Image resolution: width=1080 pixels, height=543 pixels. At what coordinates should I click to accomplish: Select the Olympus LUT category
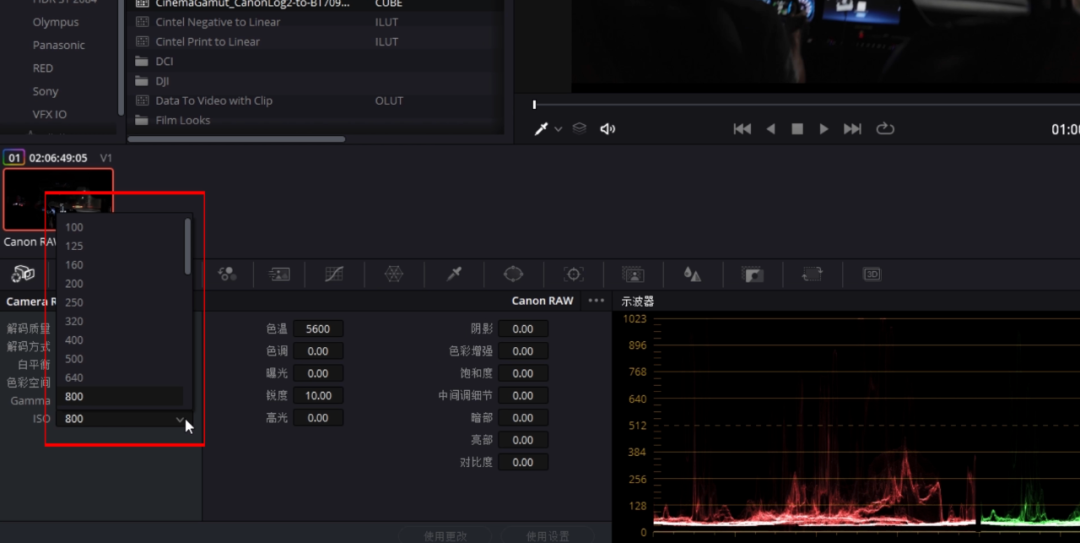56,22
